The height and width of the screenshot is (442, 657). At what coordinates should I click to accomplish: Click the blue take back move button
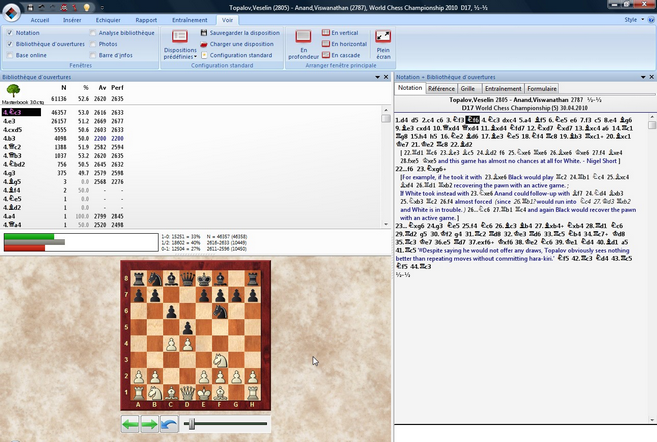click(169, 424)
